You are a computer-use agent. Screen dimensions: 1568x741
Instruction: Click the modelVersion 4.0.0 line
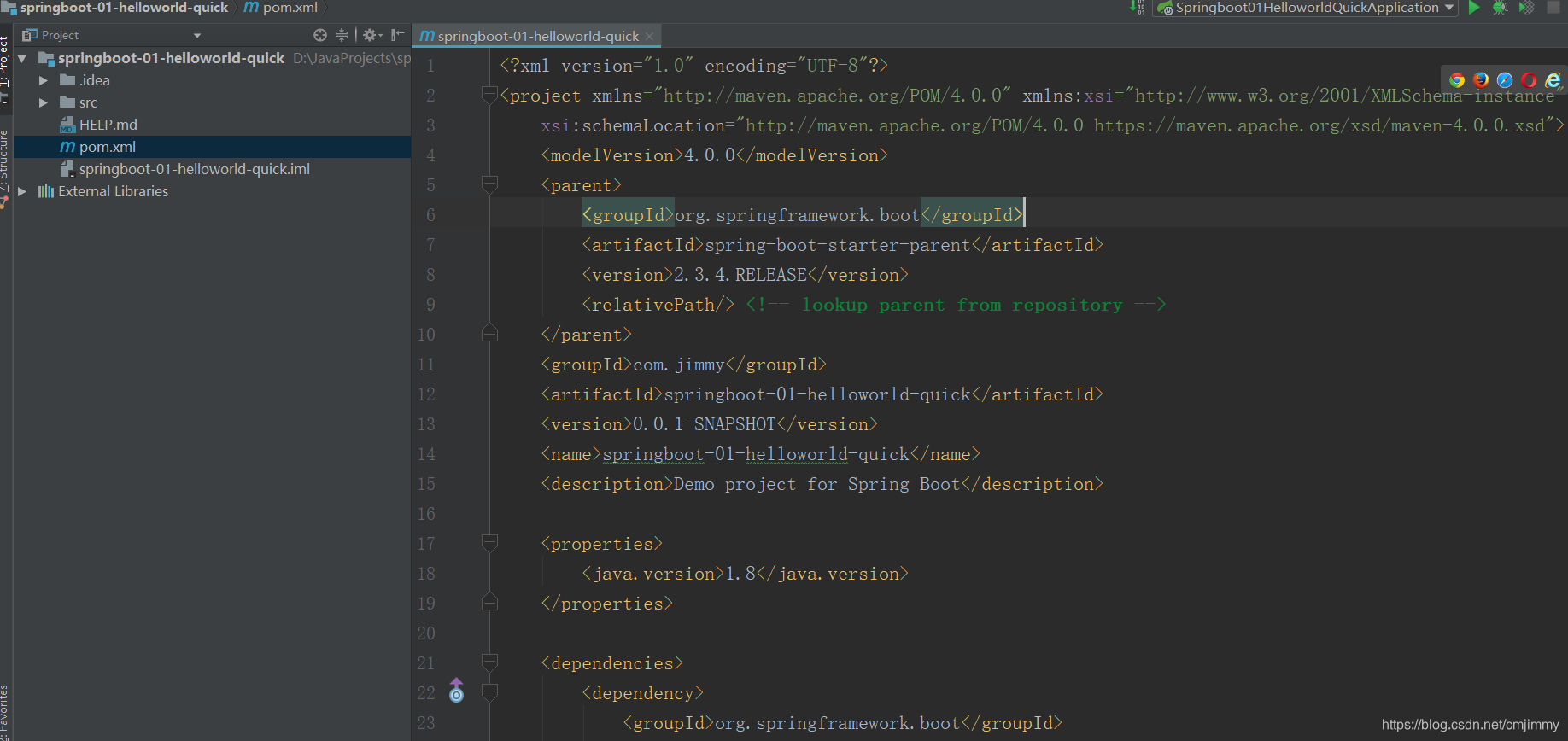coord(714,155)
